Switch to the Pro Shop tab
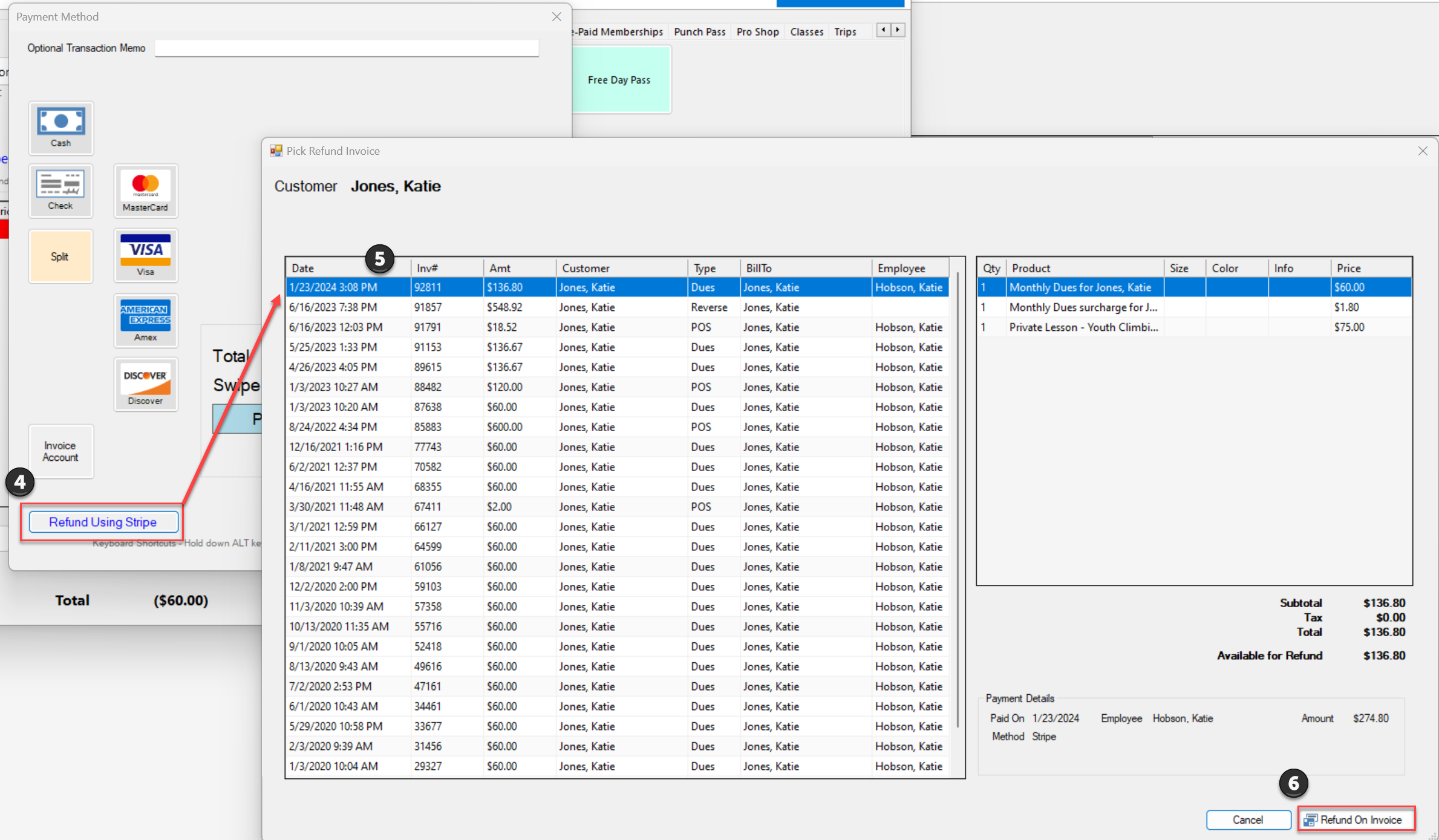 coord(757,31)
